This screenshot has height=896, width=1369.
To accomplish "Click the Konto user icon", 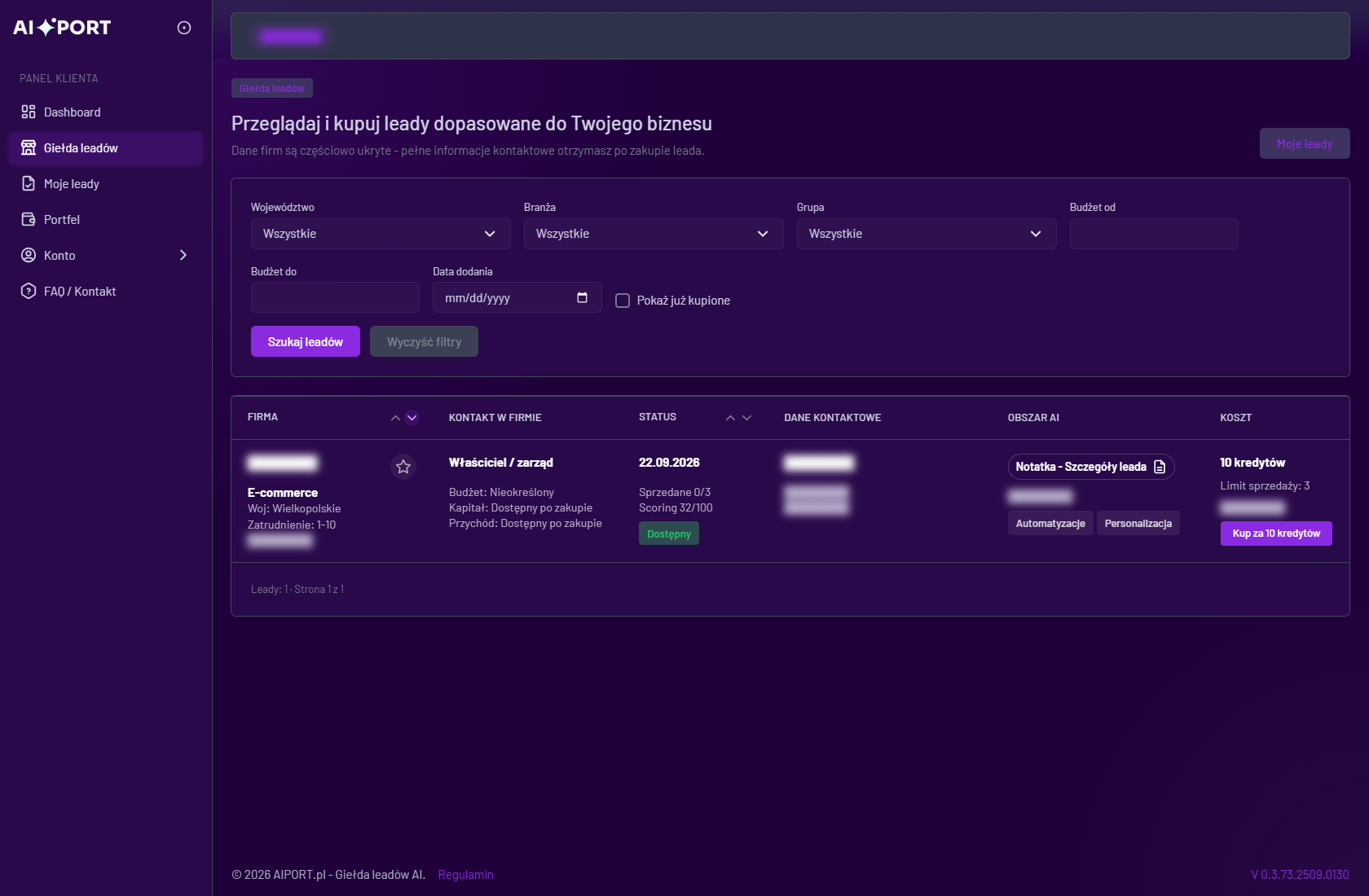I will (x=29, y=255).
